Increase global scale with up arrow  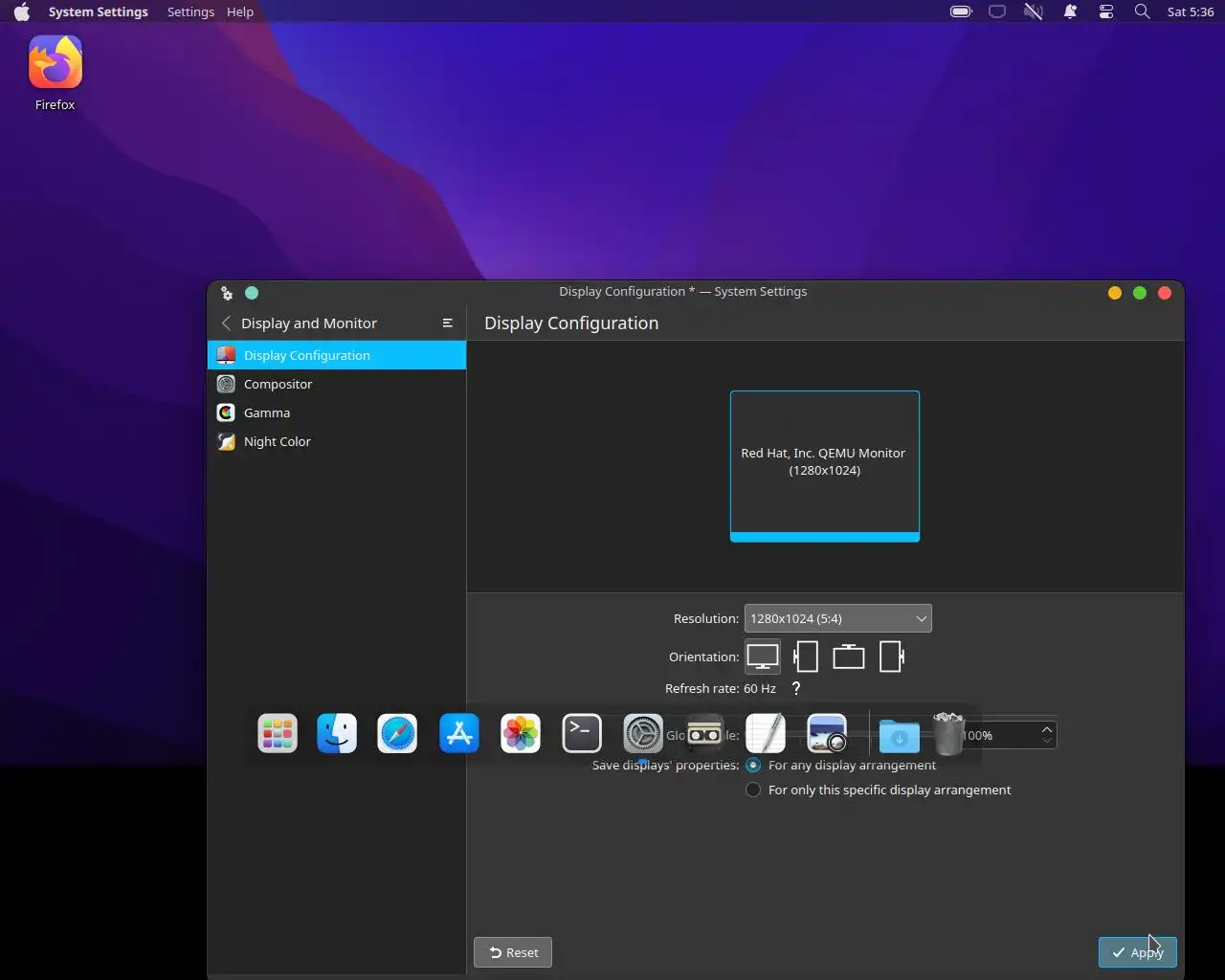[1047, 729]
